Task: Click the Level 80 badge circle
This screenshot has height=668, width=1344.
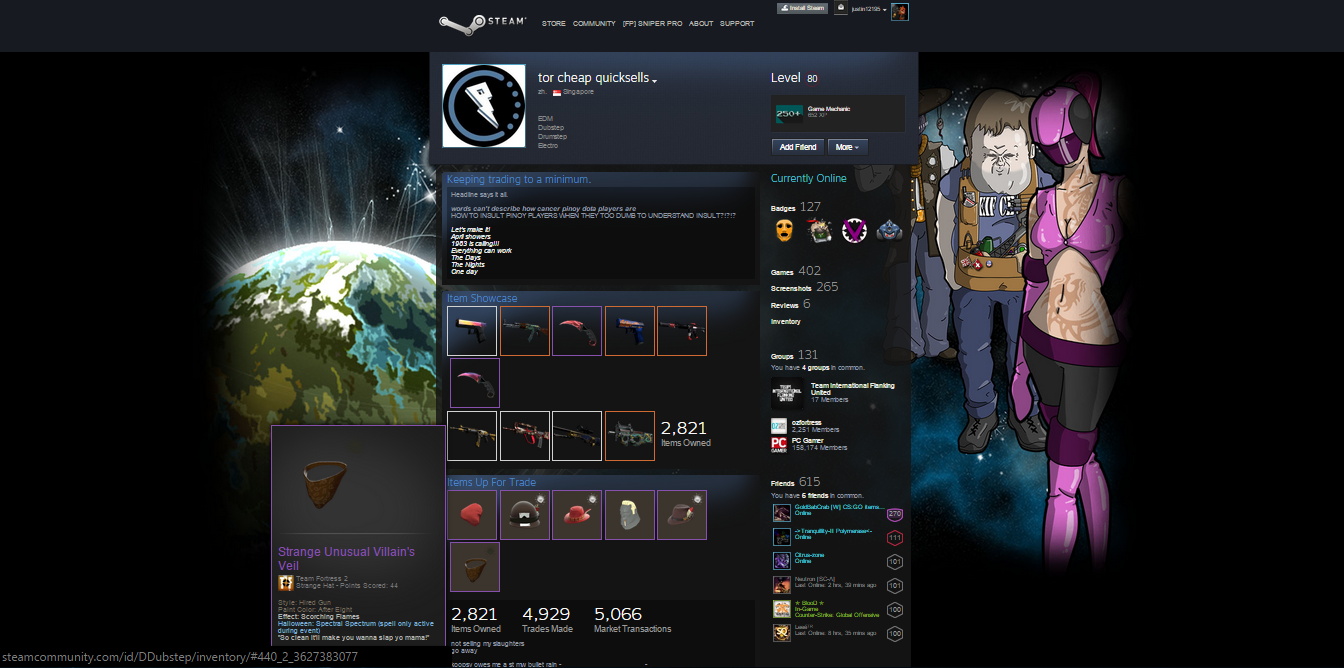Action: click(x=811, y=79)
